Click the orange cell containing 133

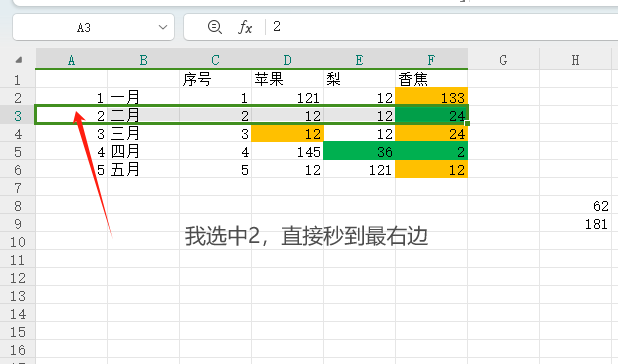click(x=432, y=97)
